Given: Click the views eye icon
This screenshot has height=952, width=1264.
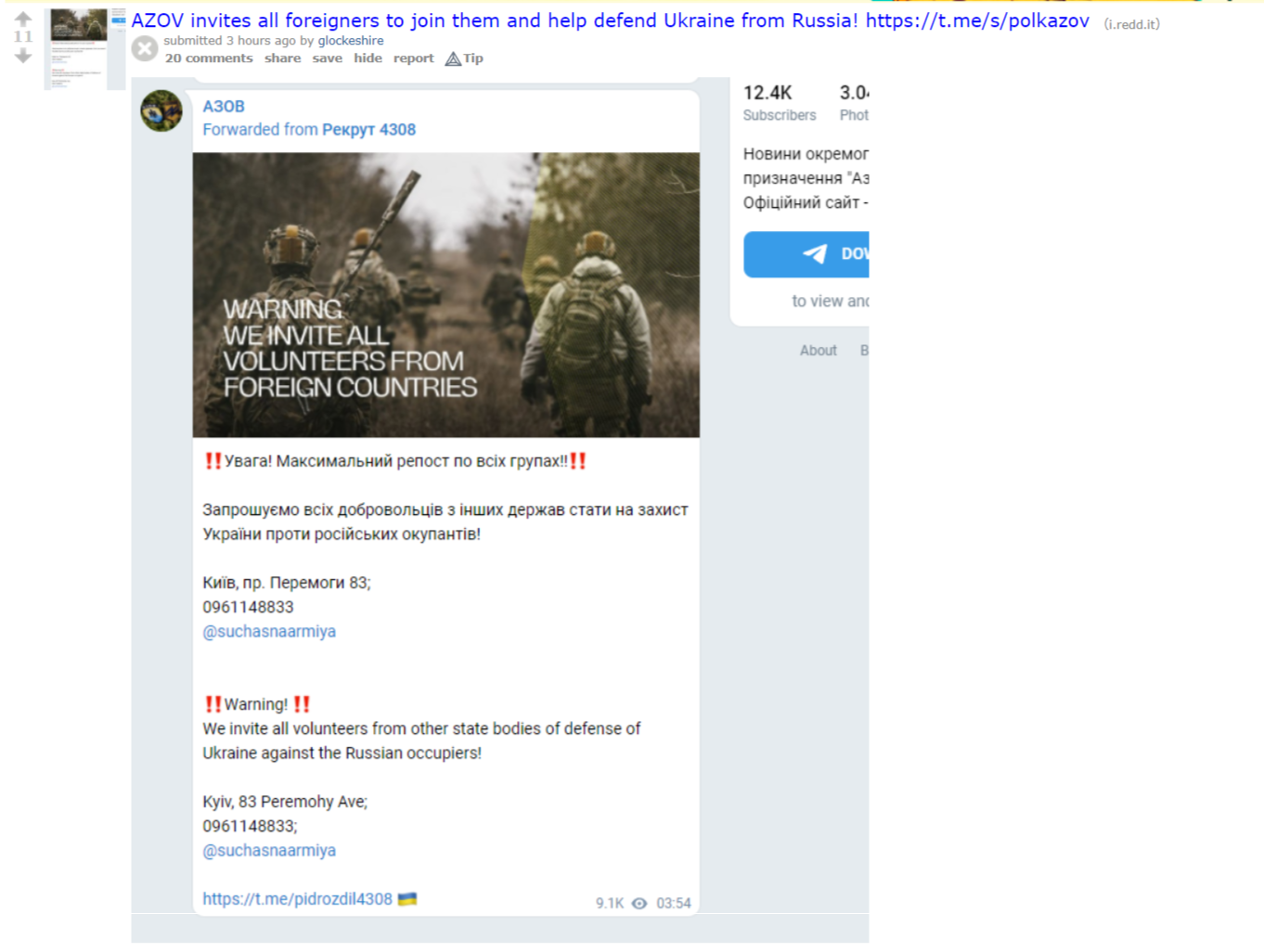Looking at the screenshot, I should pos(639,903).
